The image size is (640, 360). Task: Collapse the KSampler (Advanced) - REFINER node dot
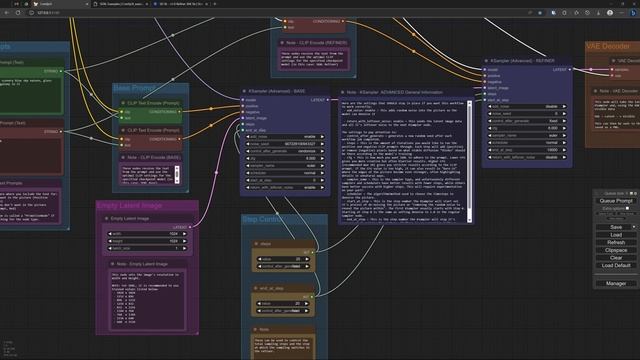[486, 61]
